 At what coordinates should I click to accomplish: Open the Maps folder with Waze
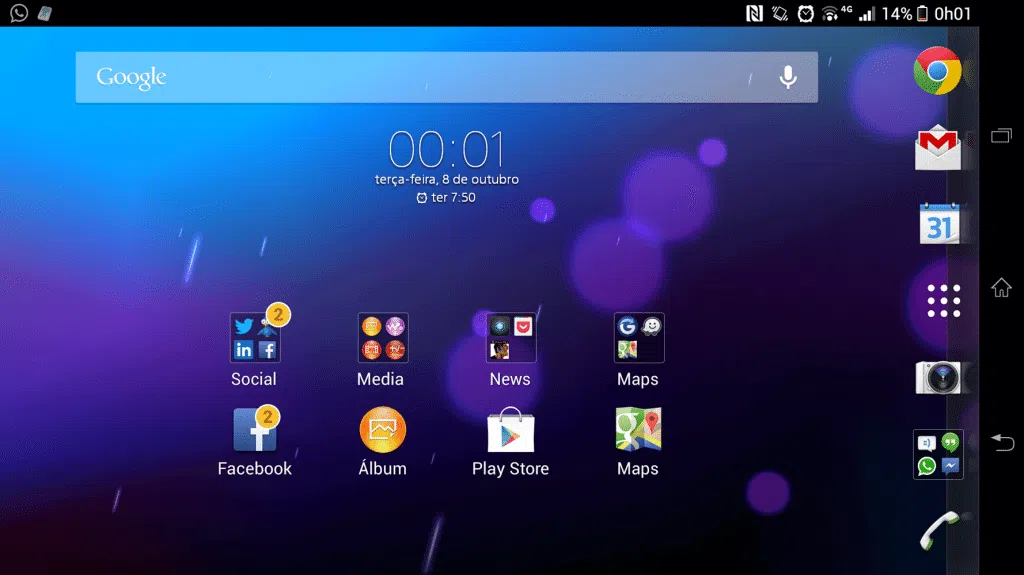point(639,338)
